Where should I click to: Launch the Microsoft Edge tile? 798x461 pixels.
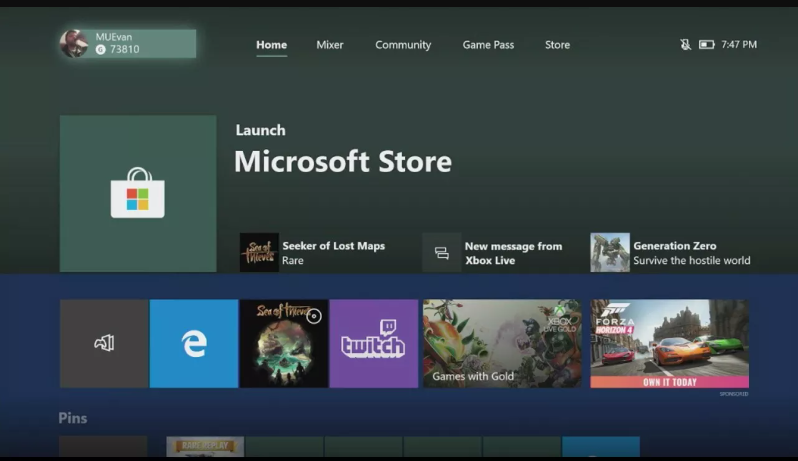[x=194, y=343]
